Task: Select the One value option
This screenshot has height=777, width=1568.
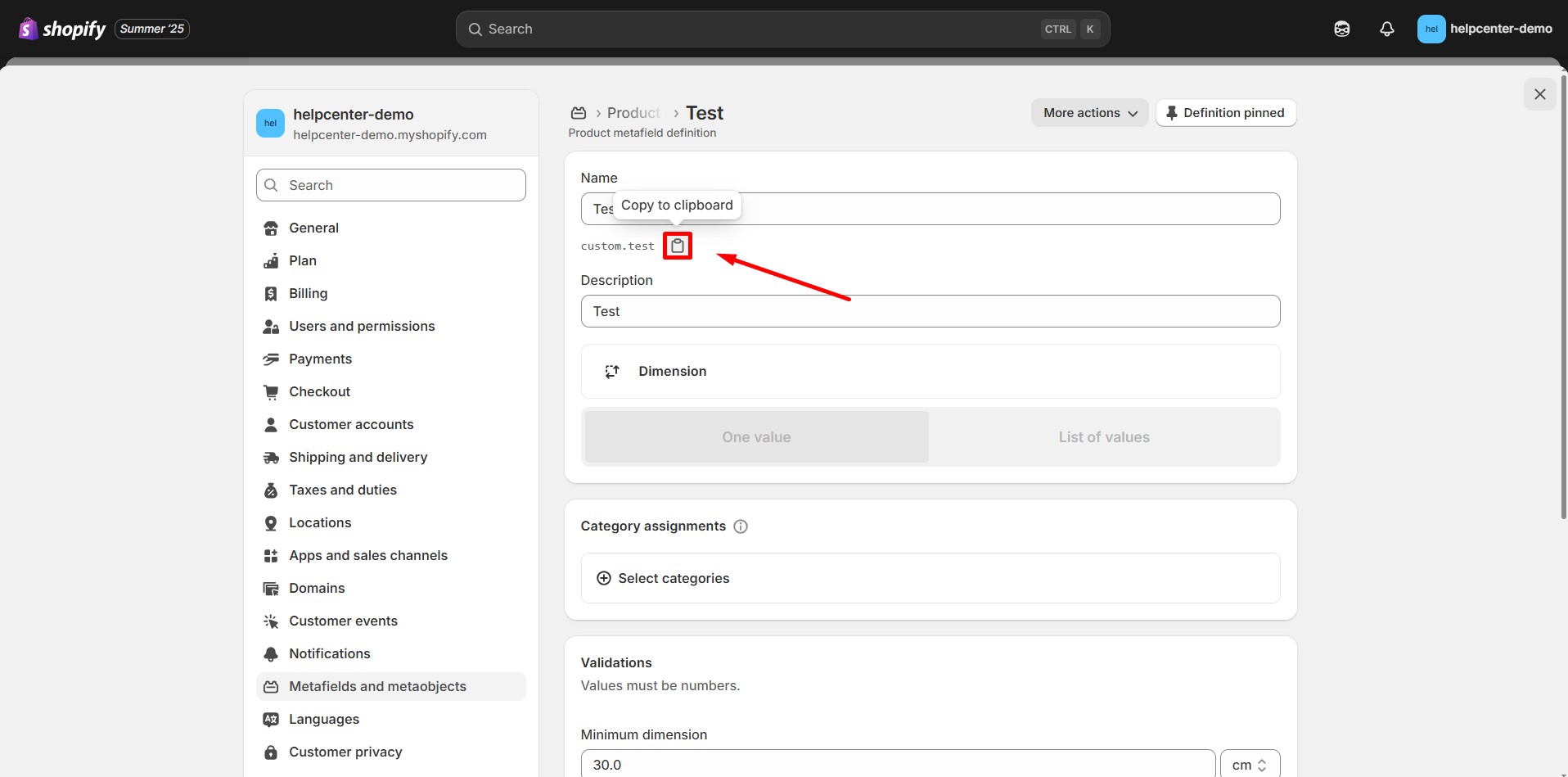Action: coord(755,436)
